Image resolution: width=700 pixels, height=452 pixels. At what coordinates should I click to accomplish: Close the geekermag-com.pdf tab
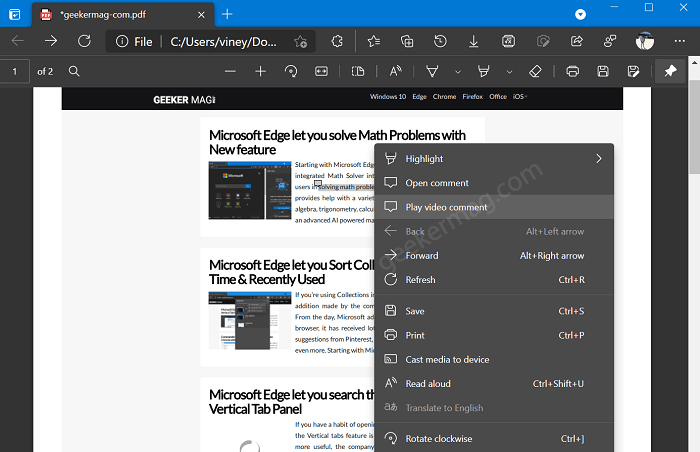pos(201,15)
